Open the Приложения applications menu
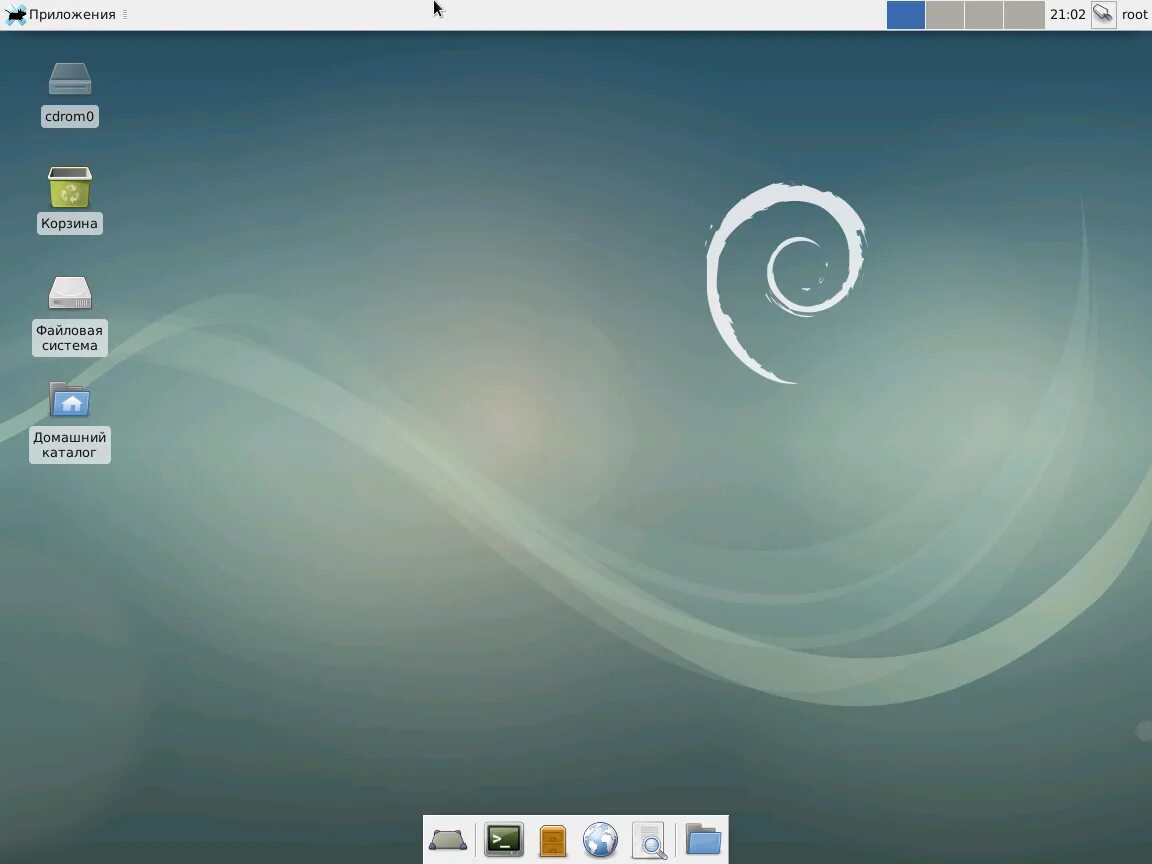Image resolution: width=1152 pixels, height=864 pixels. (60, 15)
